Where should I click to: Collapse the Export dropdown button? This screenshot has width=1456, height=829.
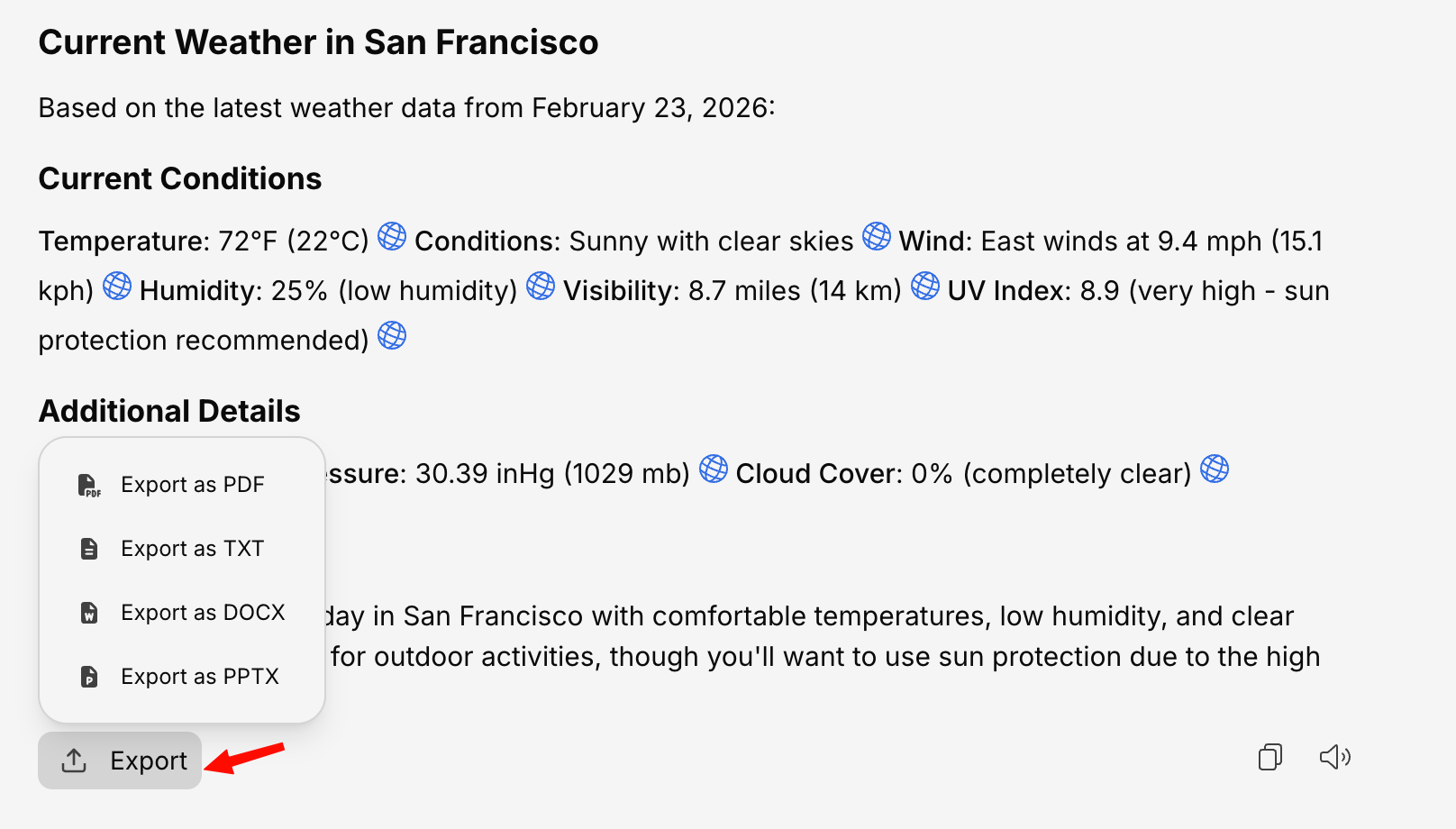point(120,761)
